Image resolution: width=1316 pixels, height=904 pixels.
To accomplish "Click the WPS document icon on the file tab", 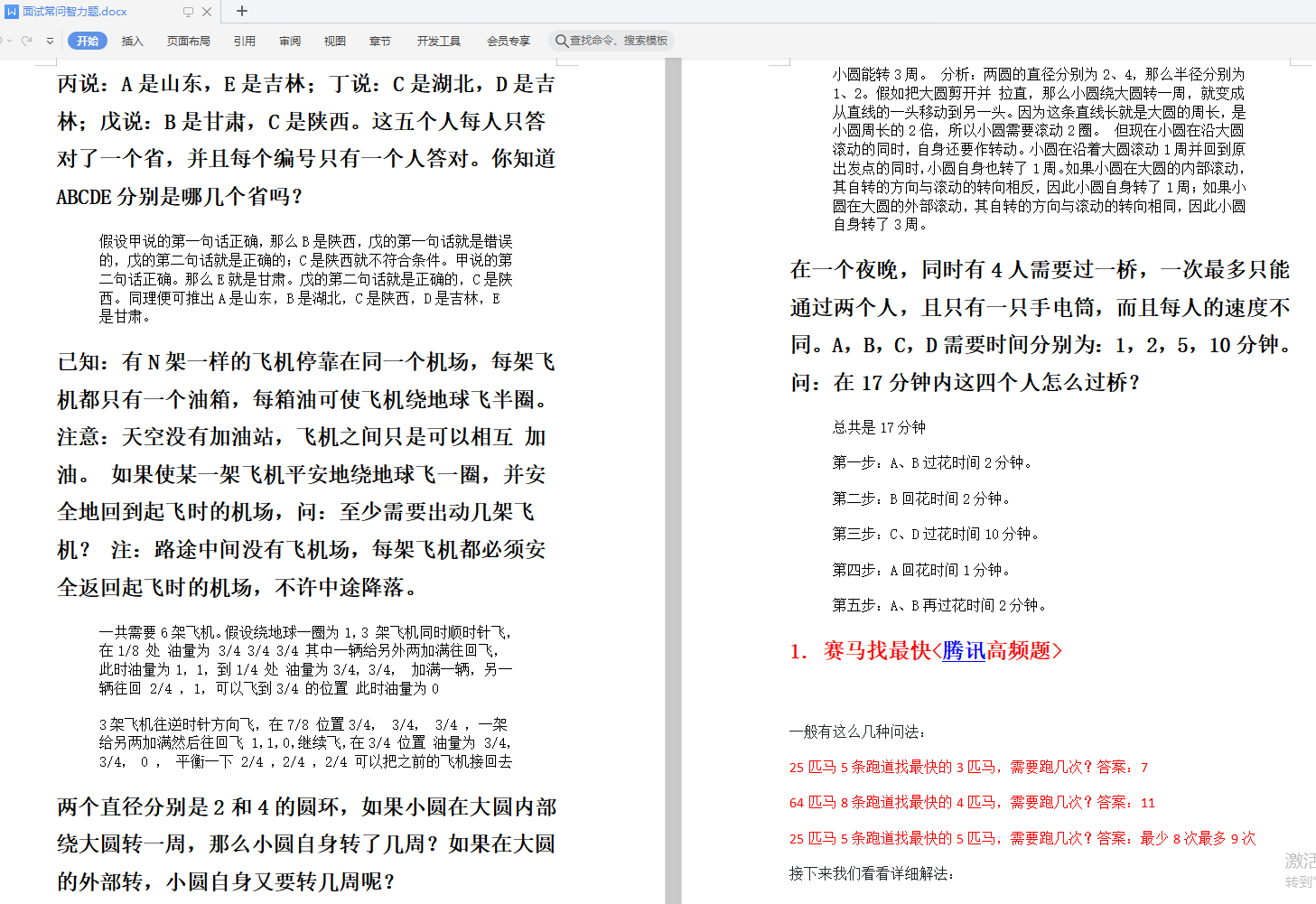I will (x=12, y=12).
